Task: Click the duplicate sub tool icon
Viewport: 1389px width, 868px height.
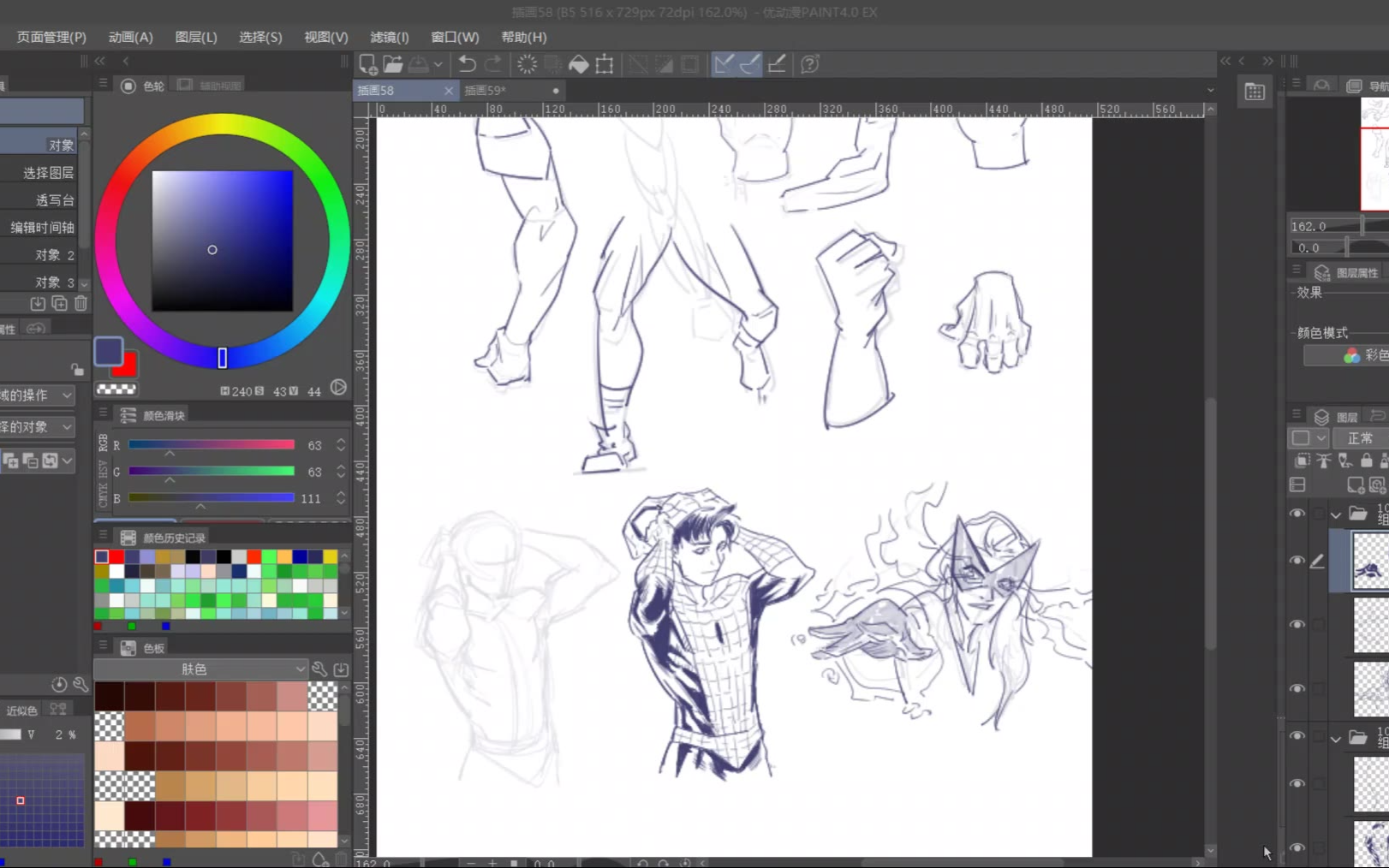Action: pyautogui.click(x=59, y=303)
